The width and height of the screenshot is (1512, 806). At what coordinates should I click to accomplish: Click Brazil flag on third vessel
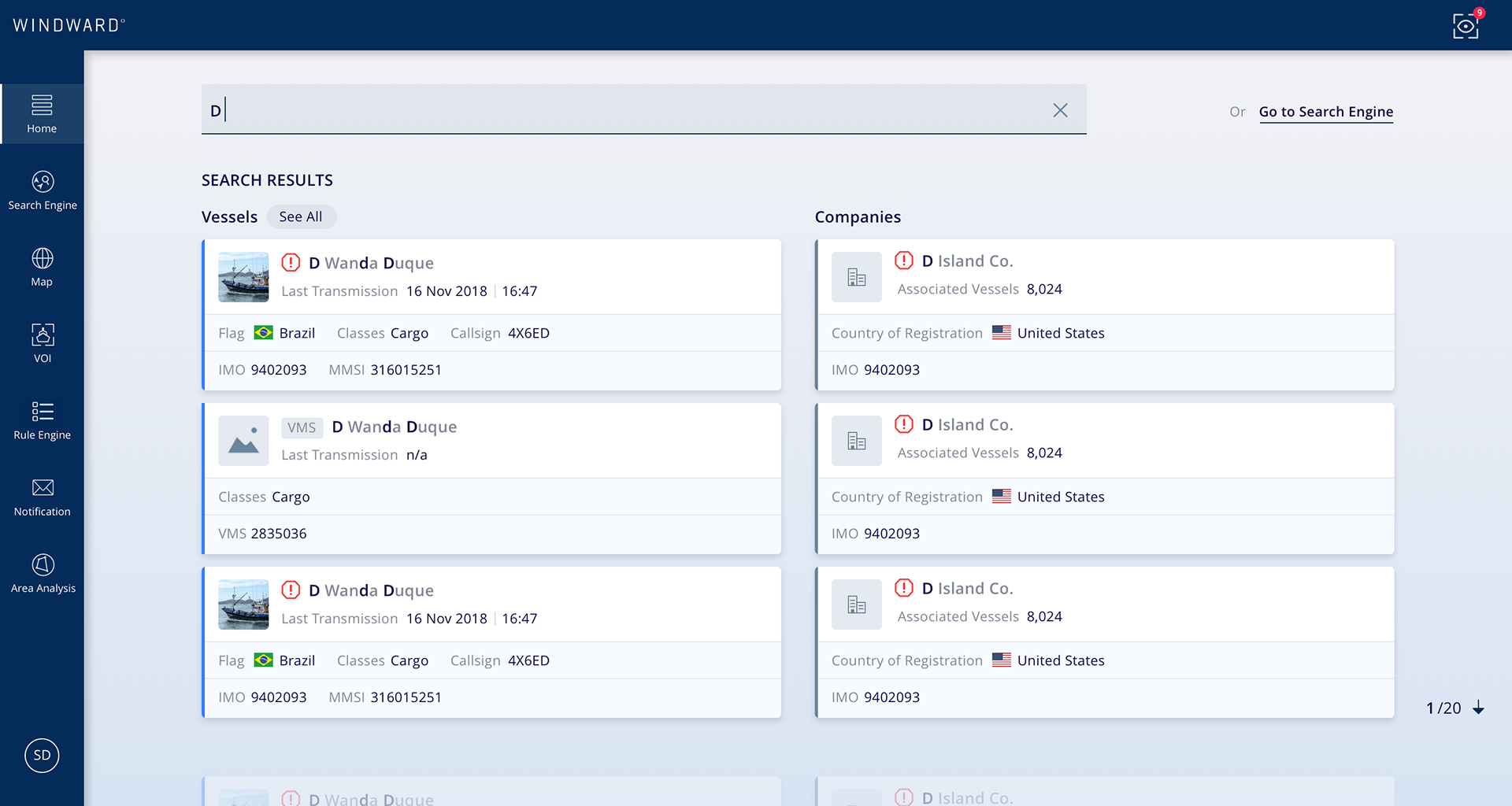(264, 660)
